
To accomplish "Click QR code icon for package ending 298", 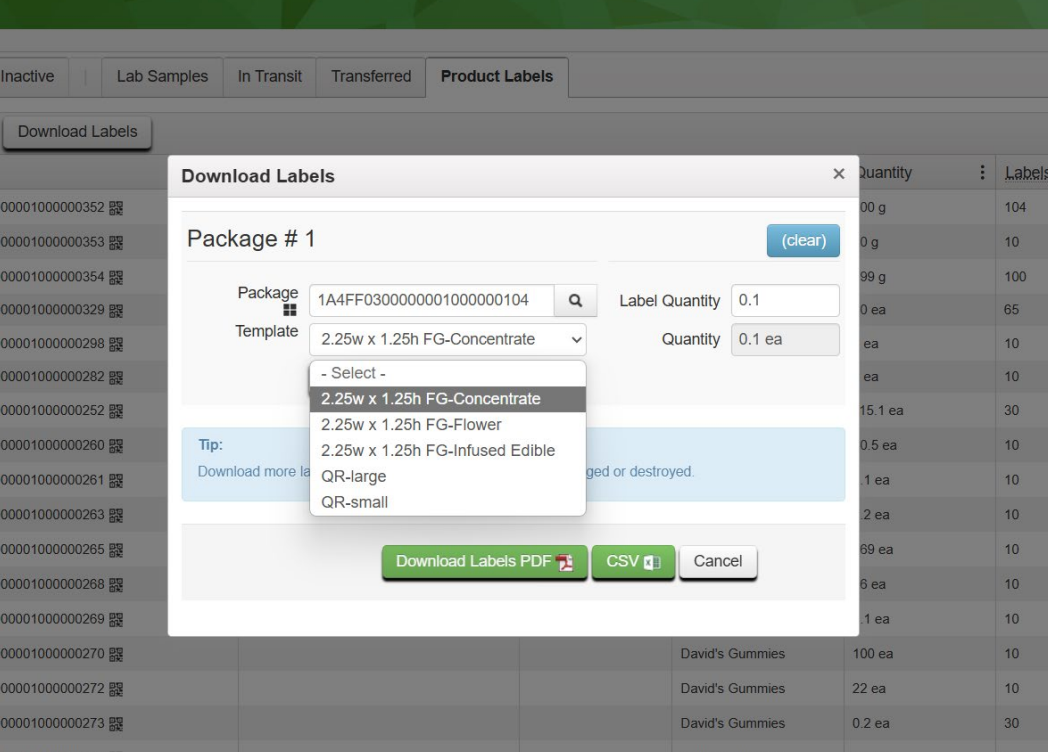I will (116, 344).
